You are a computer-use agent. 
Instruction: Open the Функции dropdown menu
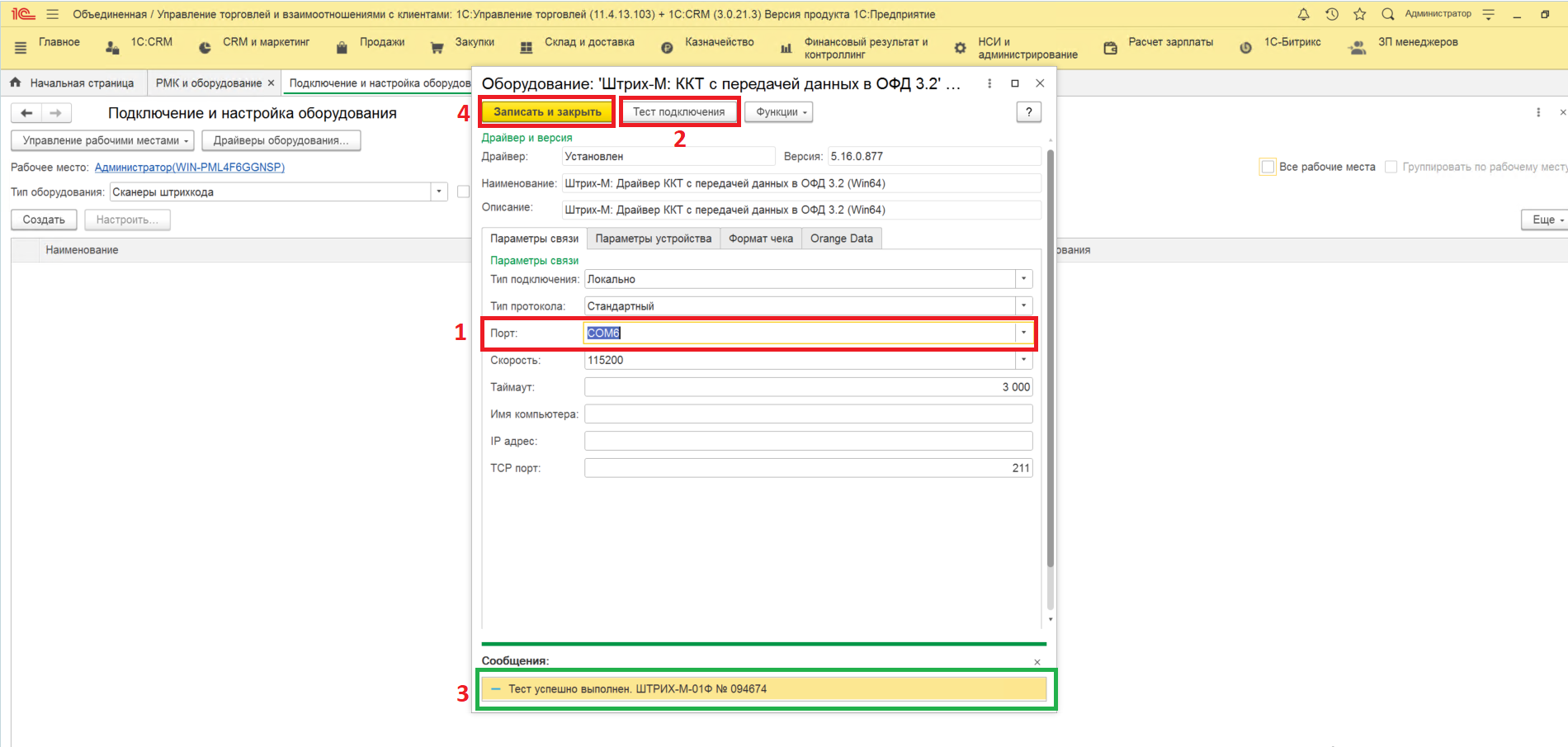pyautogui.click(x=778, y=112)
